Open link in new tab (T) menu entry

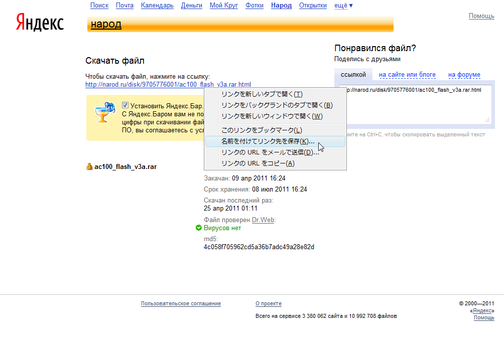pos(275,94)
